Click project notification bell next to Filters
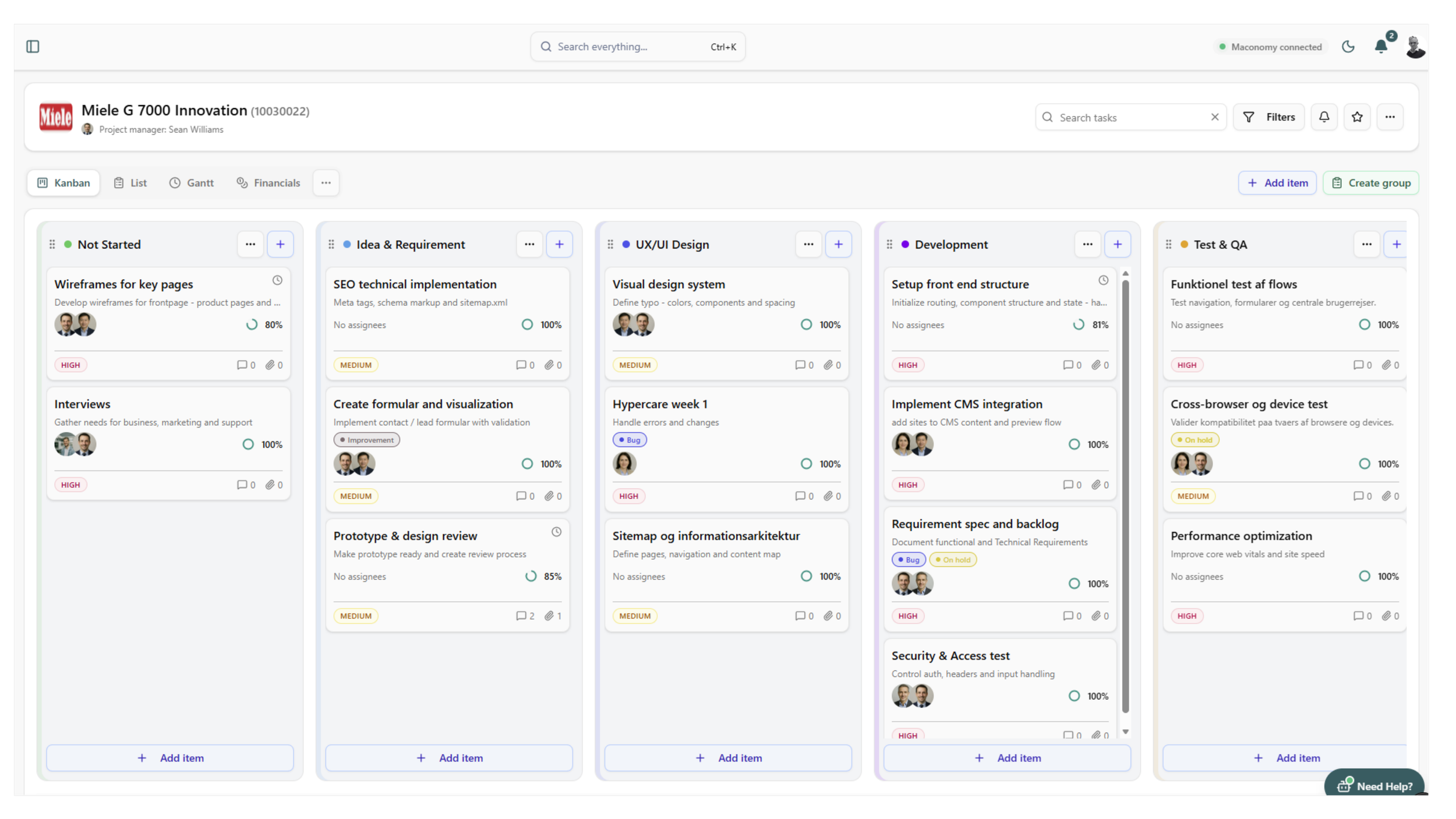This screenshot has width=1456, height=819. tap(1324, 117)
